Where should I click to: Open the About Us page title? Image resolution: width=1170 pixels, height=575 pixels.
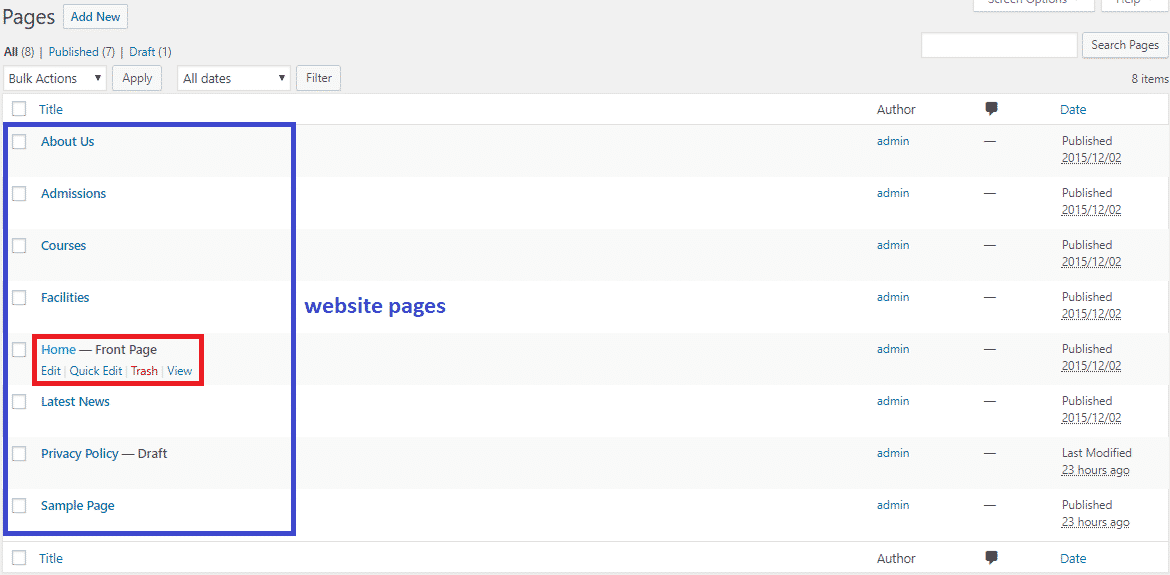click(x=68, y=141)
